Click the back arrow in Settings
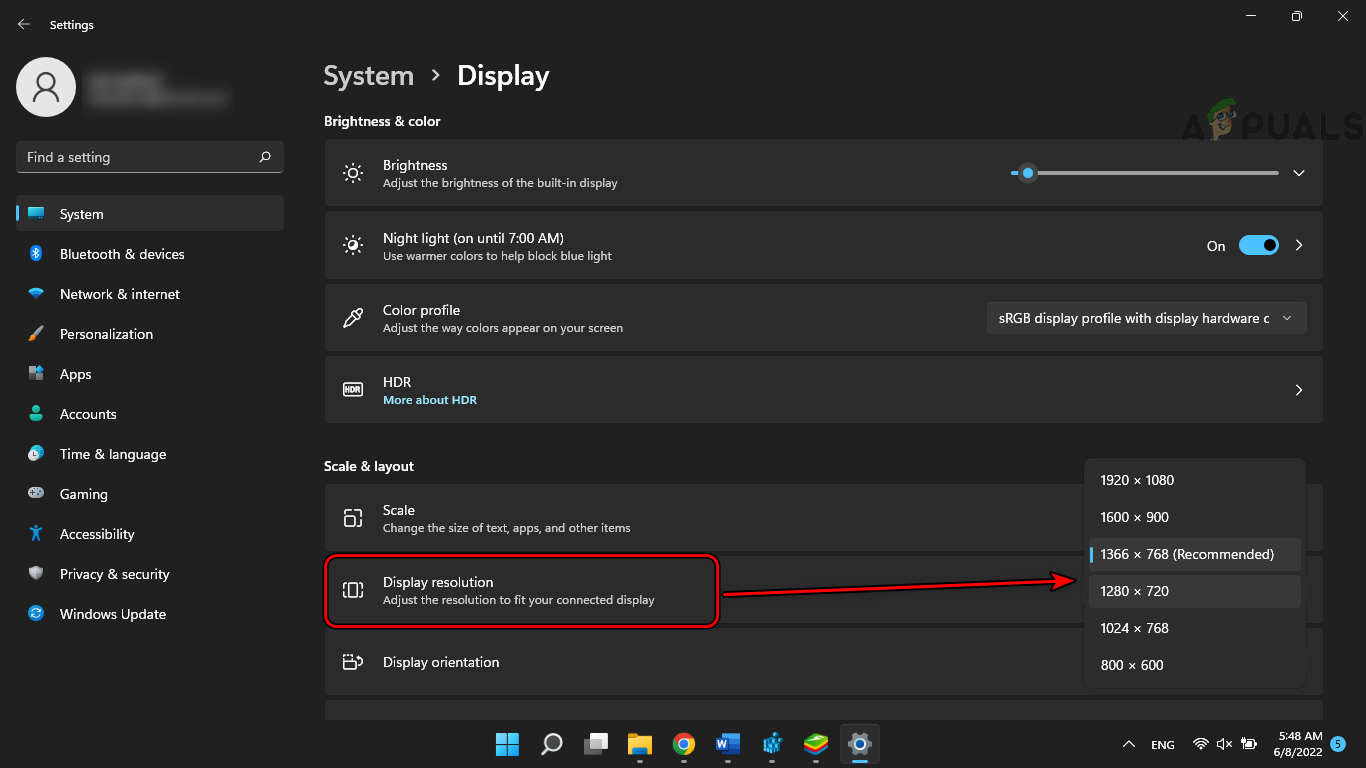This screenshot has width=1366, height=768. click(24, 24)
